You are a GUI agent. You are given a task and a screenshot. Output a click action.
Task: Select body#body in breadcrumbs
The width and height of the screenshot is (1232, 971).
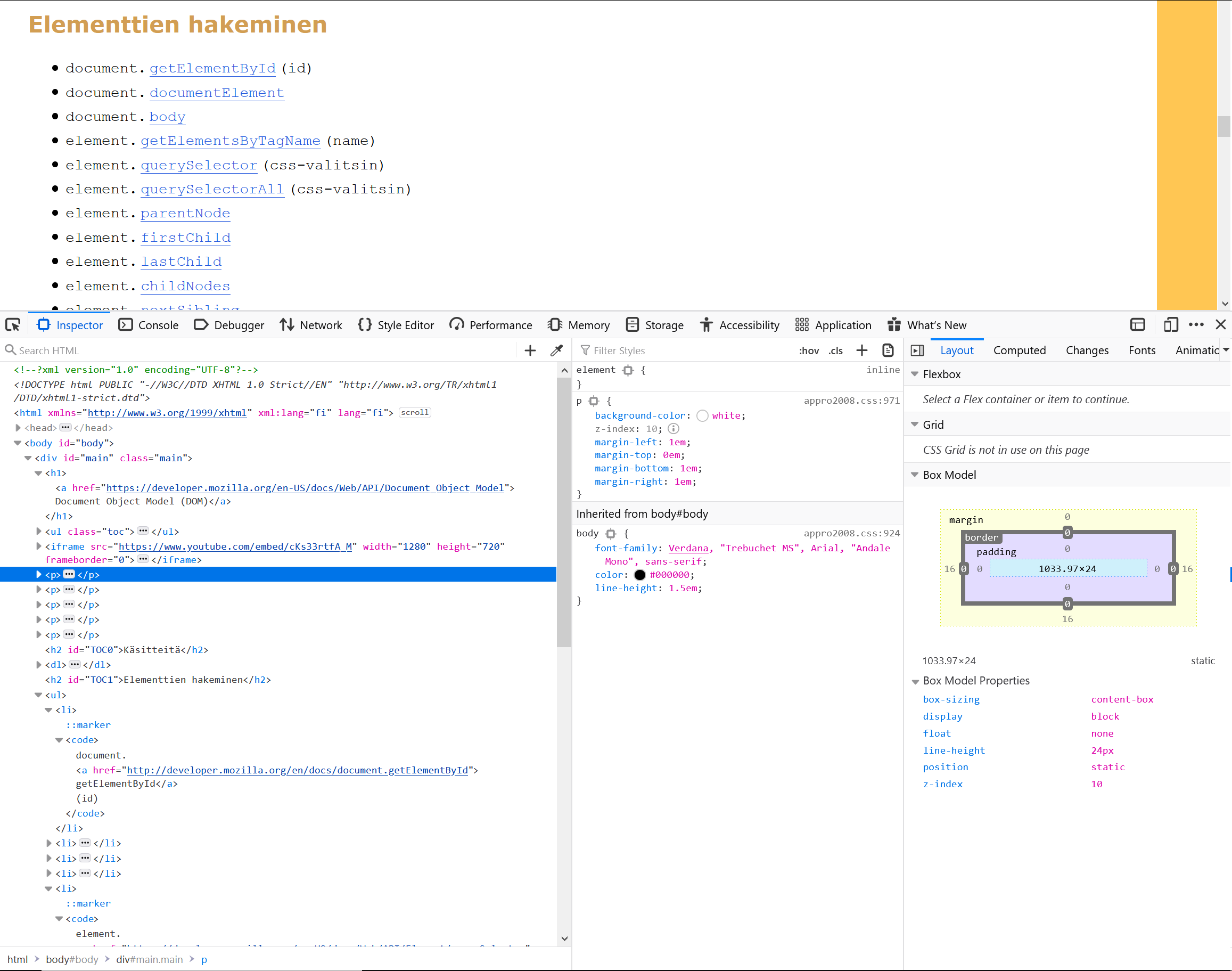tap(72, 960)
